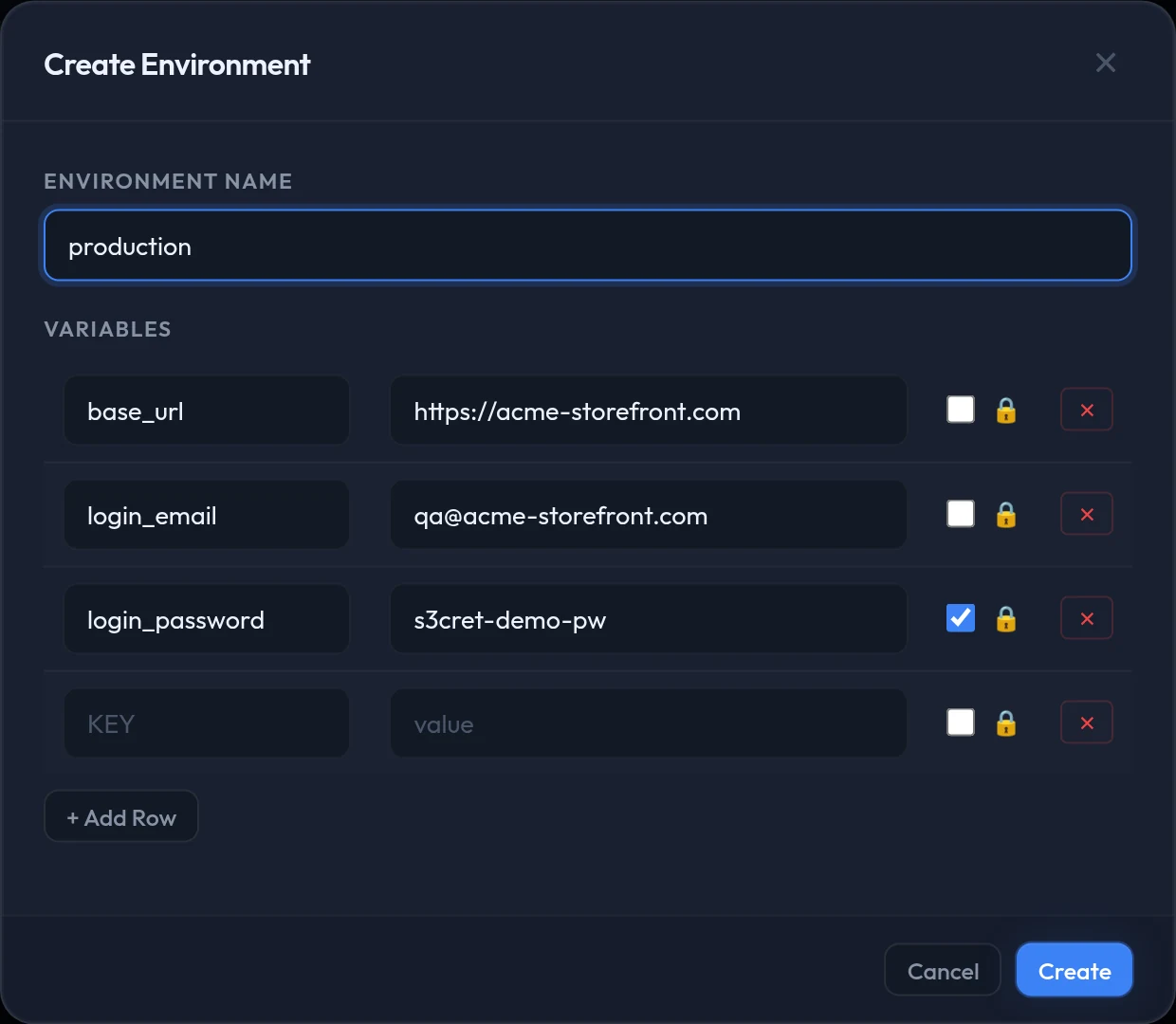Add a new variable row
Image resolution: width=1176 pixels, height=1024 pixels.
click(x=121, y=816)
